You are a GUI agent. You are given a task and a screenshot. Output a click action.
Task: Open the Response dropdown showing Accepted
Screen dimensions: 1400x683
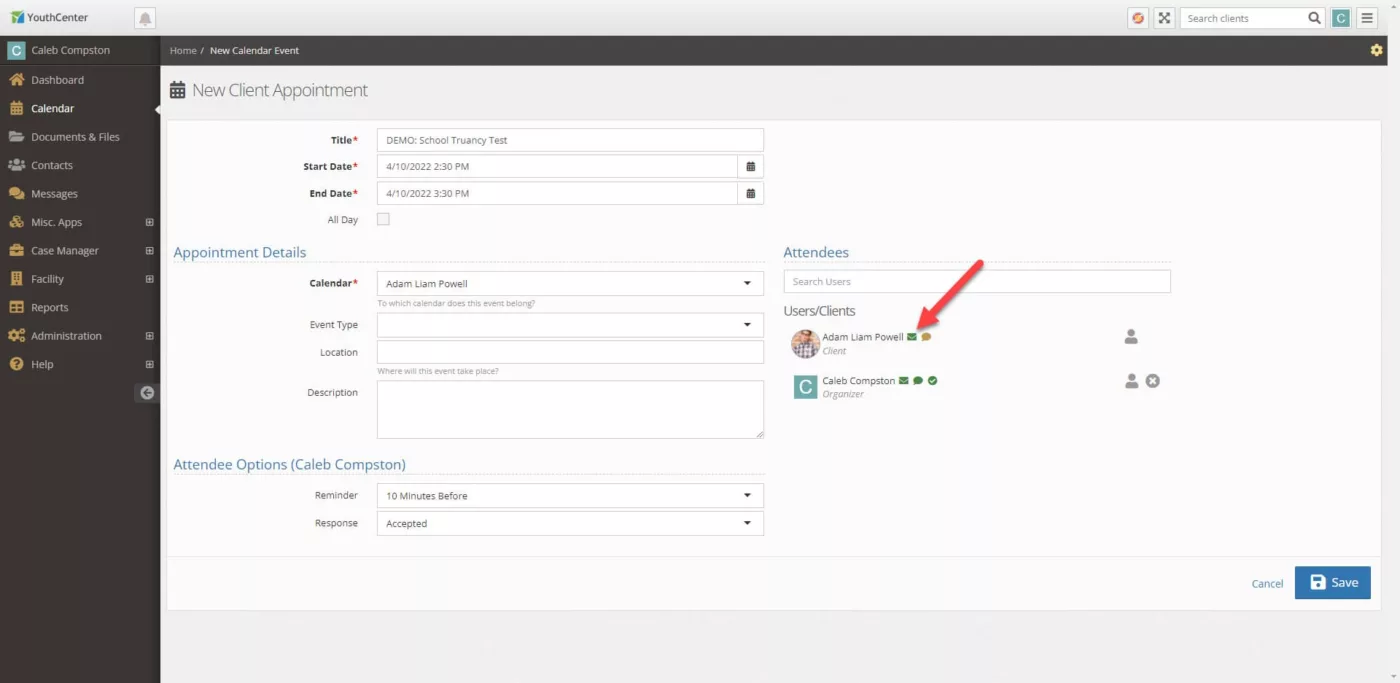click(x=570, y=523)
